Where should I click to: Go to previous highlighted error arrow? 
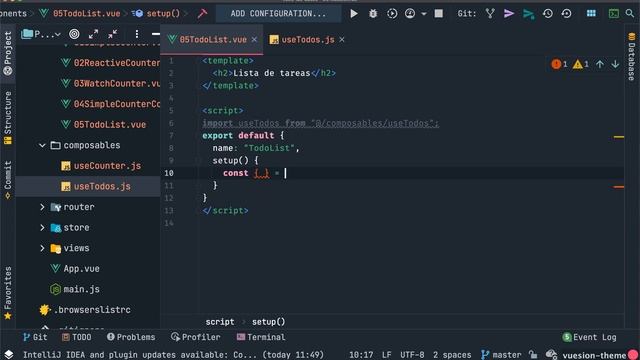pos(600,64)
